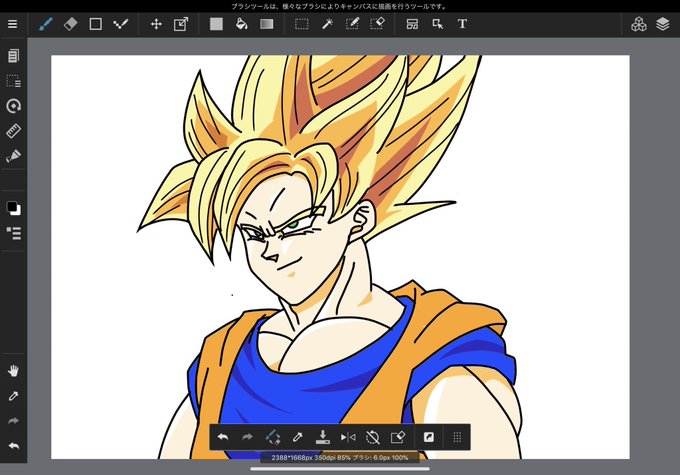
Task: Open the Edit menu page icon in sidebar
Action: [13, 56]
